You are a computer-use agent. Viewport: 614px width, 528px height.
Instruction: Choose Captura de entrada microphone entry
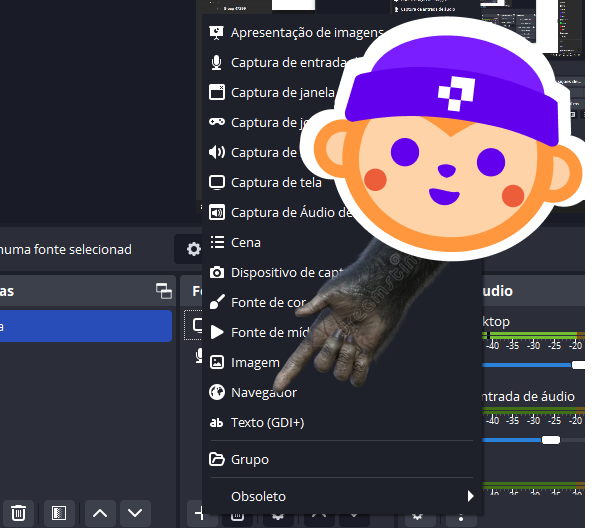tap(290, 63)
